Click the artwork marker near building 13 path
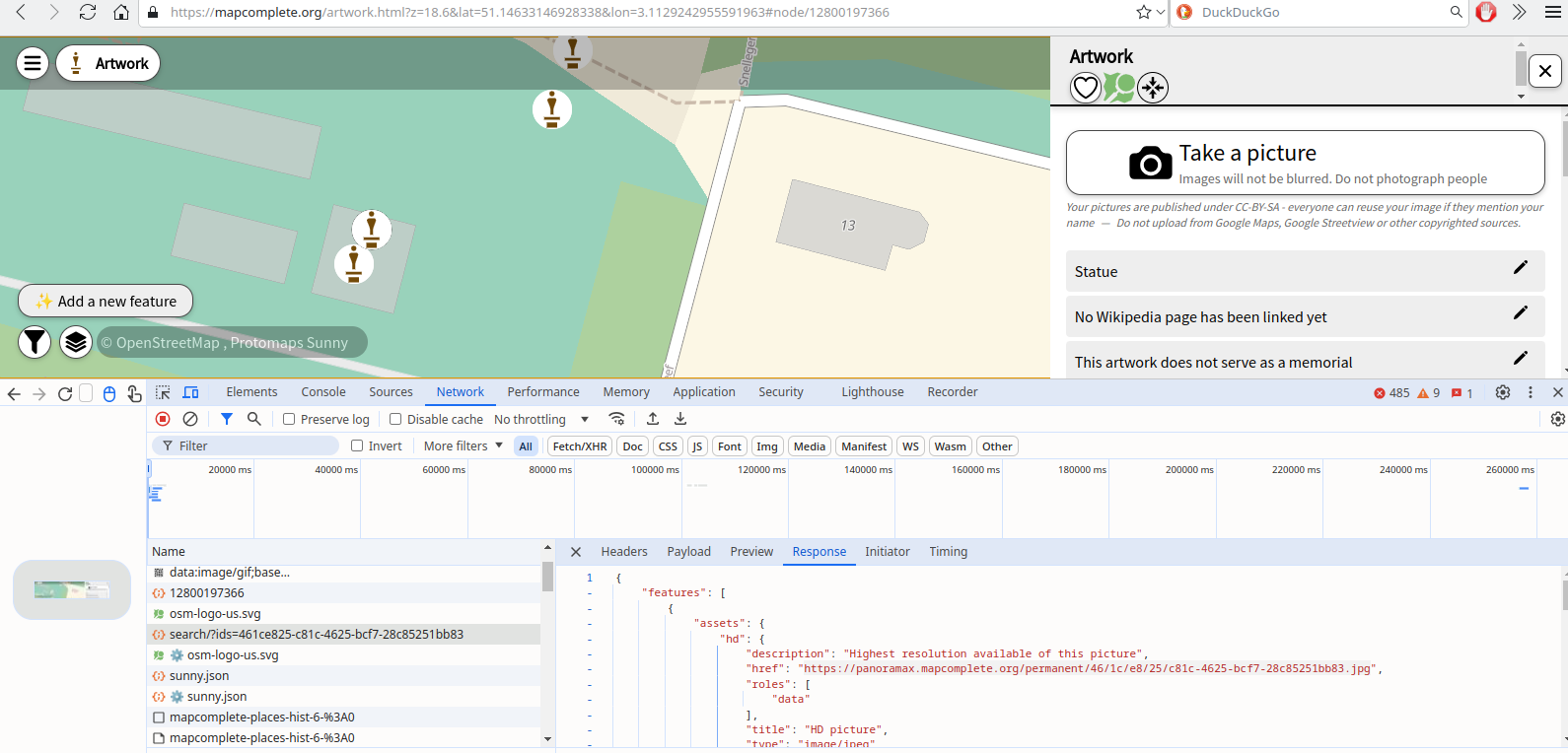The height and width of the screenshot is (753, 1568). click(x=552, y=108)
